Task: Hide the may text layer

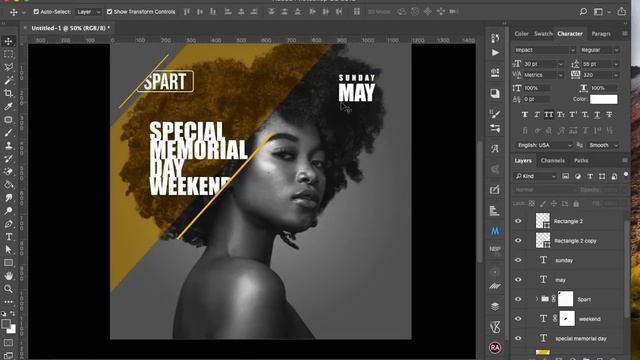Action: (x=518, y=280)
